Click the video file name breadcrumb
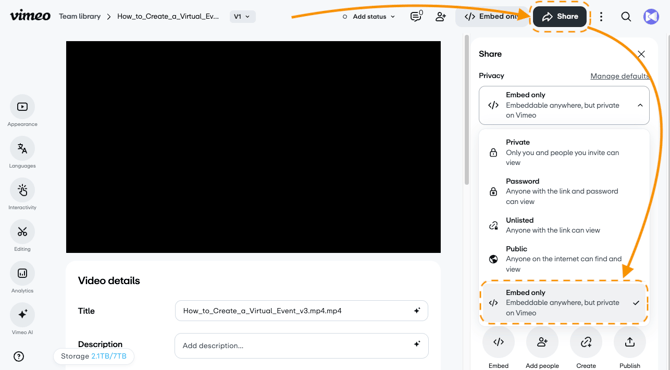 pyautogui.click(x=168, y=16)
